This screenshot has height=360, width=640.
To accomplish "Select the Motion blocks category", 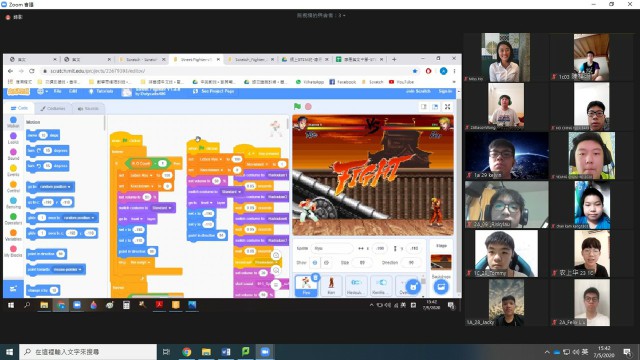I will [13, 122].
